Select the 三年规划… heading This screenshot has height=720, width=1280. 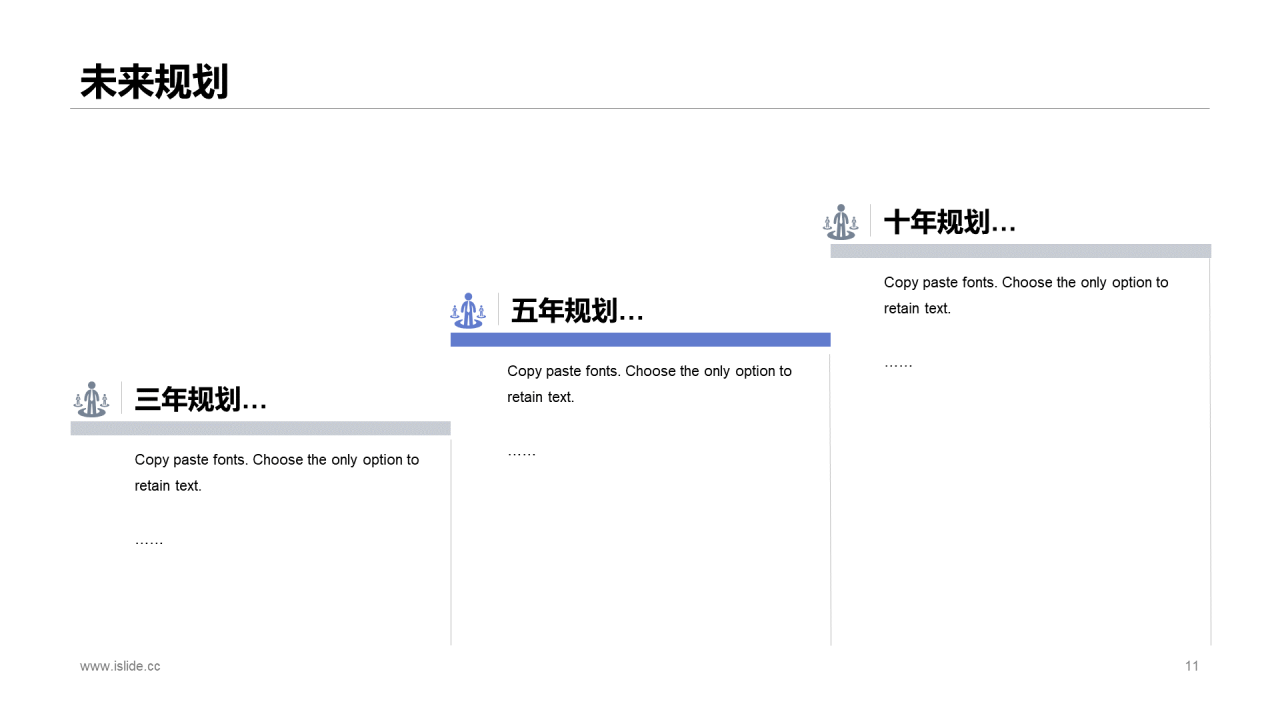pos(200,400)
